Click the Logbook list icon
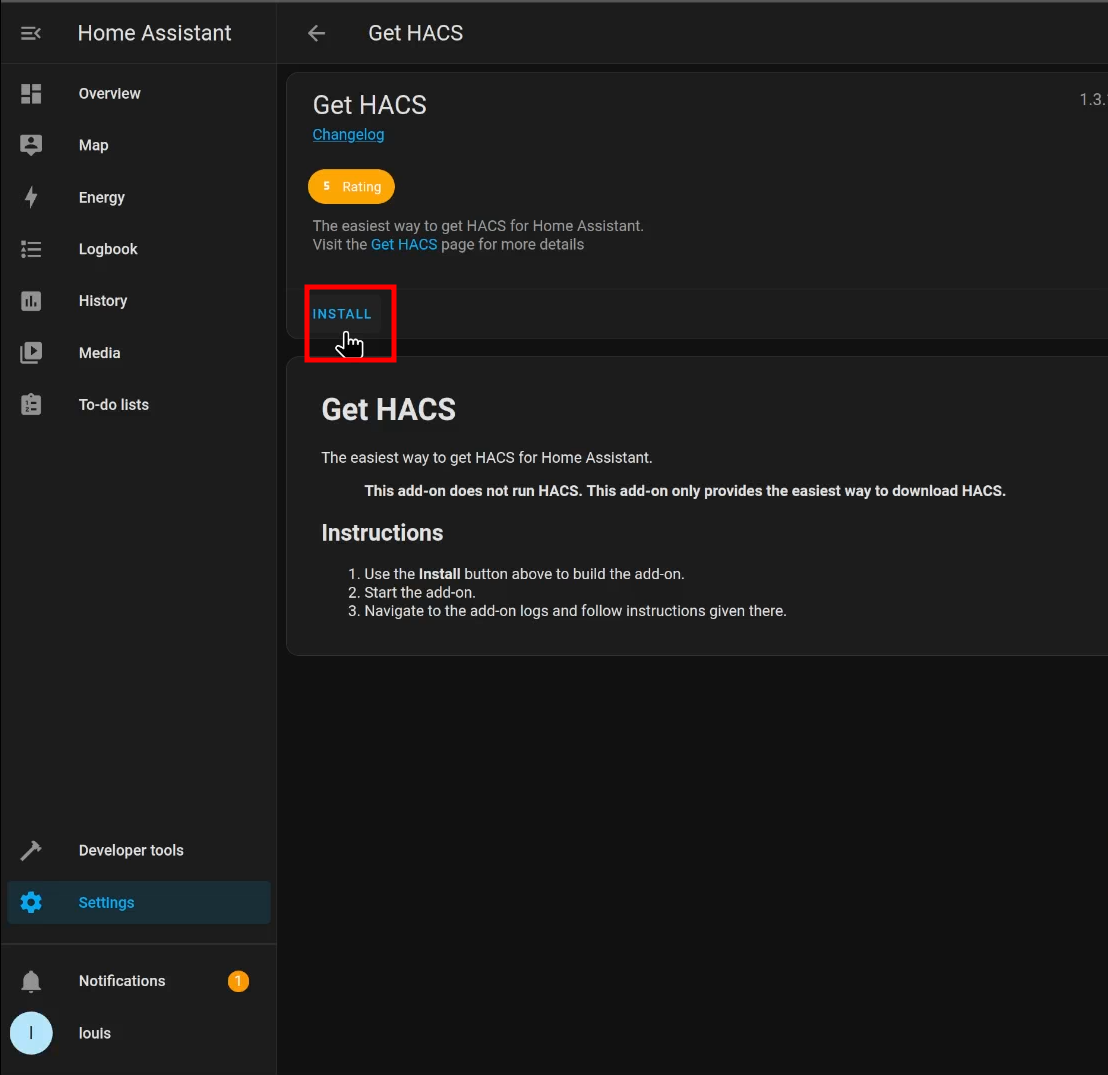The height and width of the screenshot is (1075, 1108). (31, 249)
